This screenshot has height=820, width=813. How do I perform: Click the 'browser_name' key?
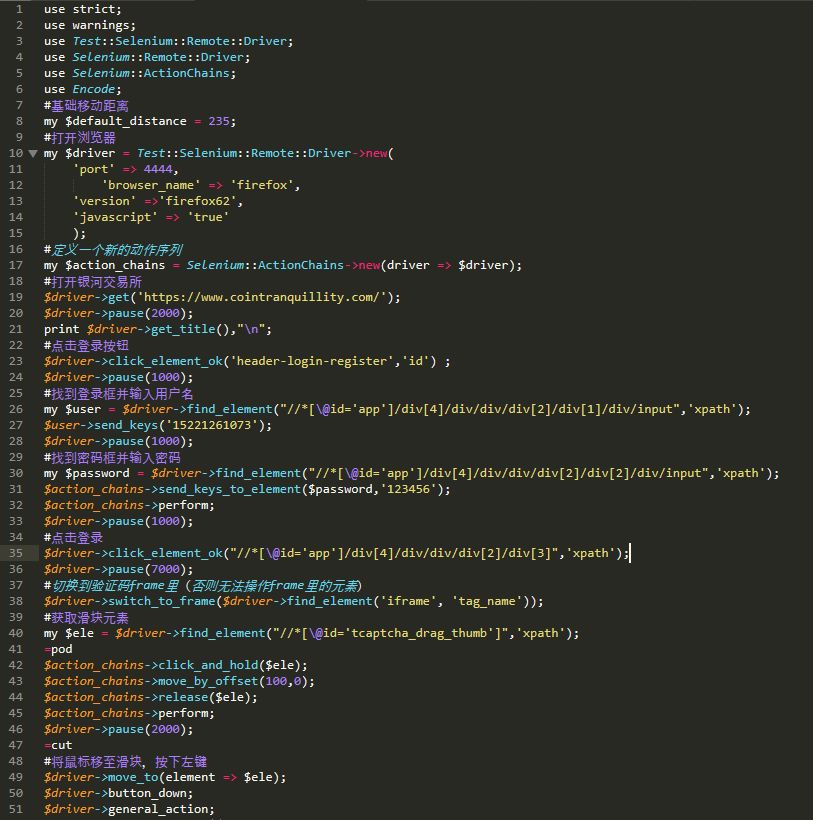(151, 185)
